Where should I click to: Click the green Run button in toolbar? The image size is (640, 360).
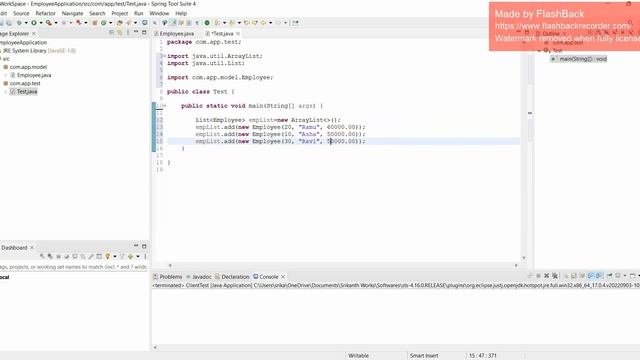34,23
